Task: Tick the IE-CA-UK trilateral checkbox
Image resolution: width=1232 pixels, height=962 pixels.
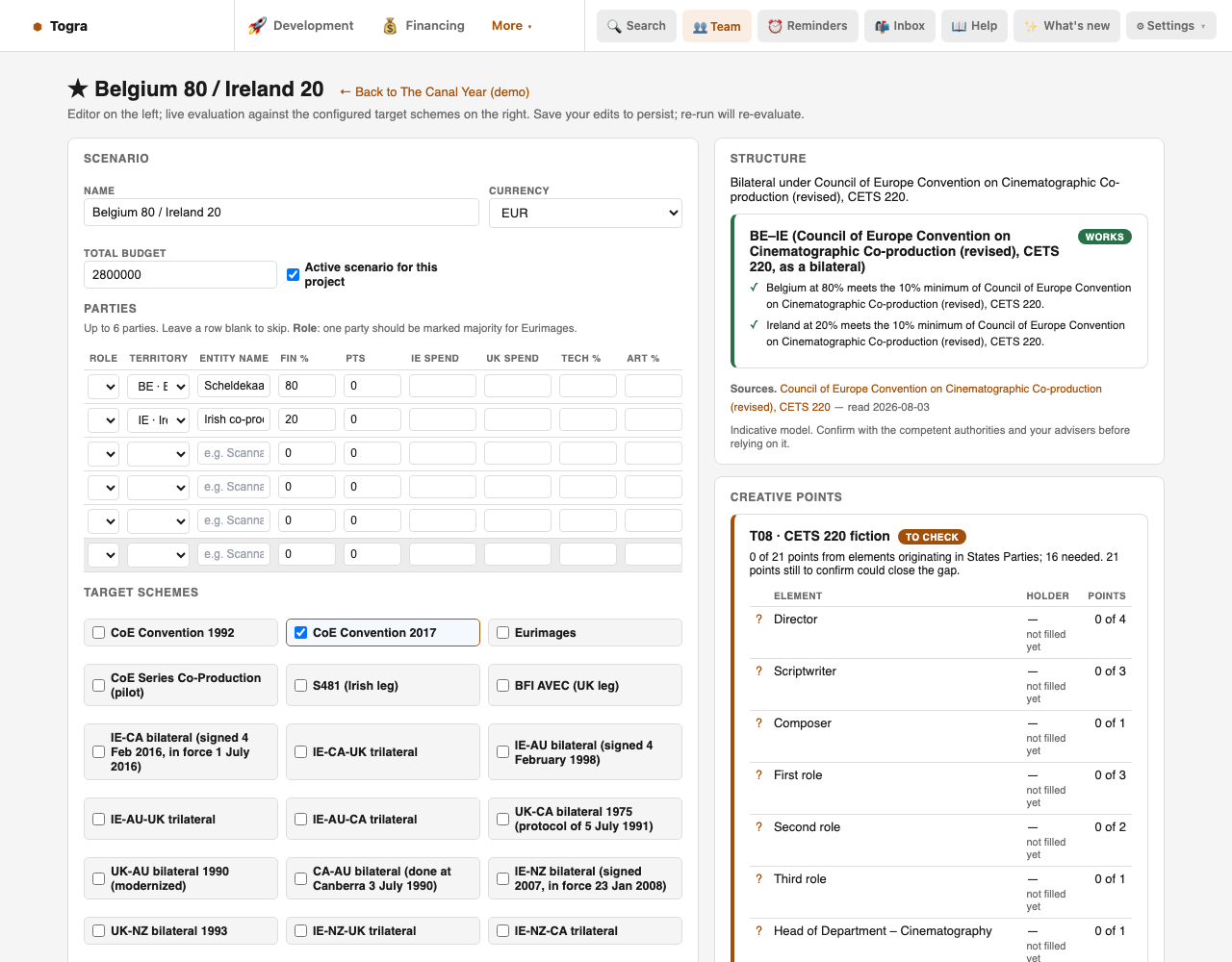Action: coord(300,751)
